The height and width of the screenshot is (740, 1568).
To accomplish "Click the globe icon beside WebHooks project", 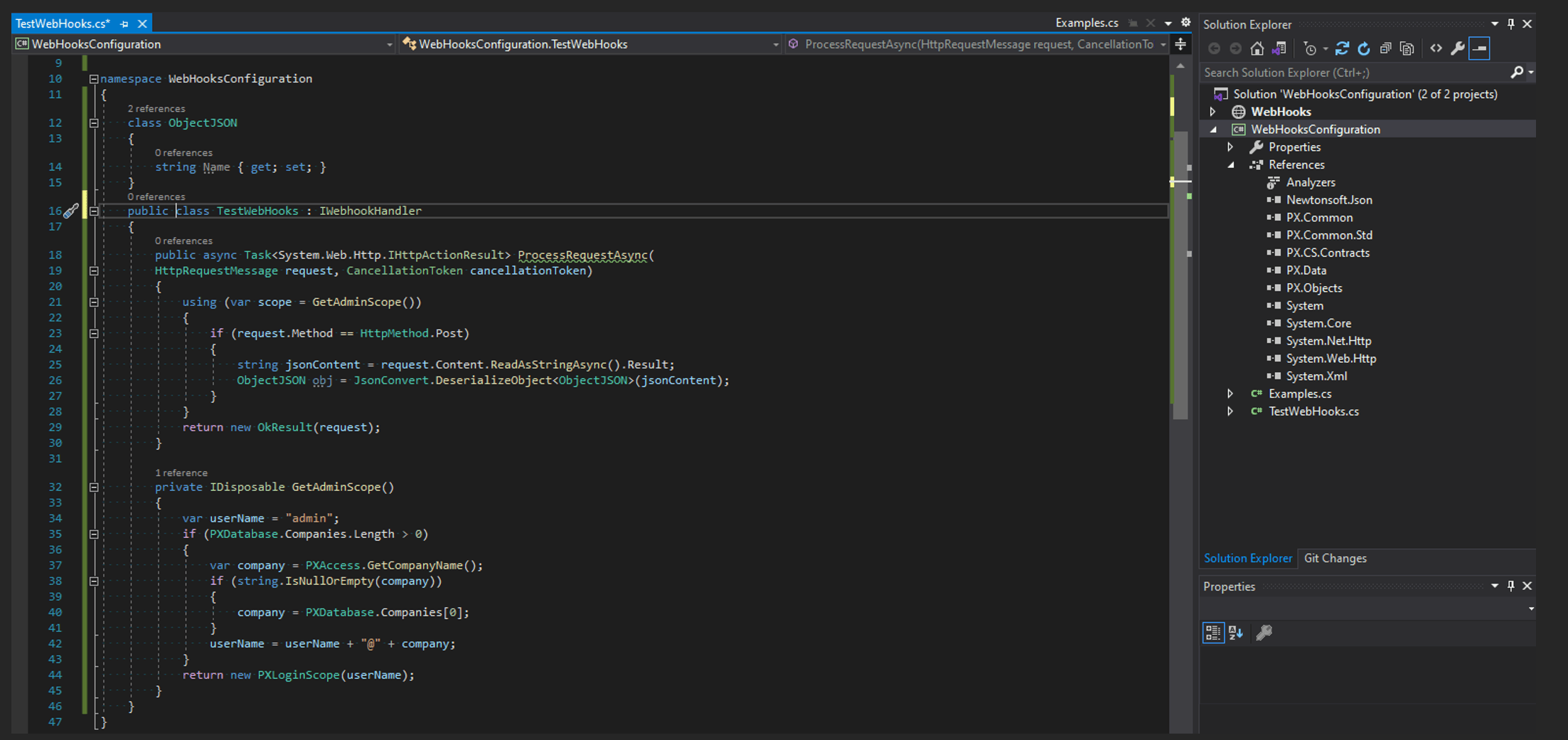I will (1238, 112).
